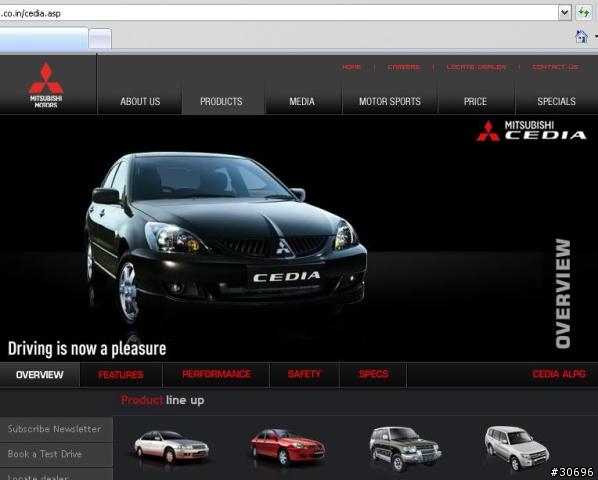Screen dimensions: 598x480
Task: Open the CONTACT US link
Action: (x=555, y=67)
